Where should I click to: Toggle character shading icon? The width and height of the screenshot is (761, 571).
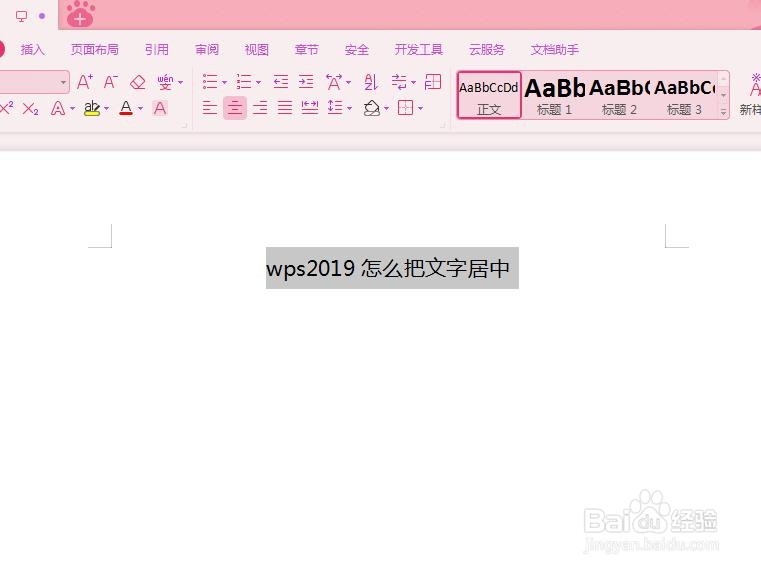(x=160, y=108)
